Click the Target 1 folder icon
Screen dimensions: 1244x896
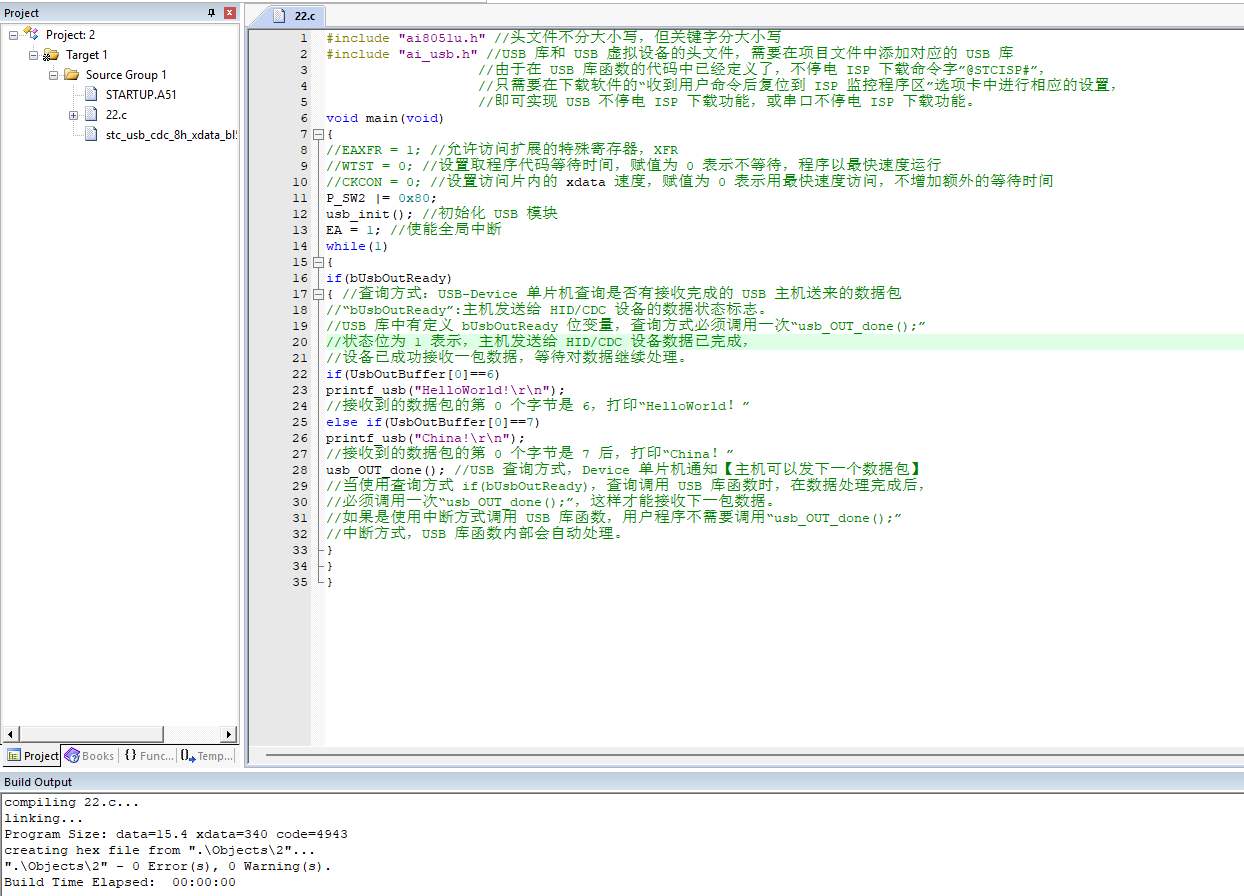pyautogui.click(x=51, y=55)
